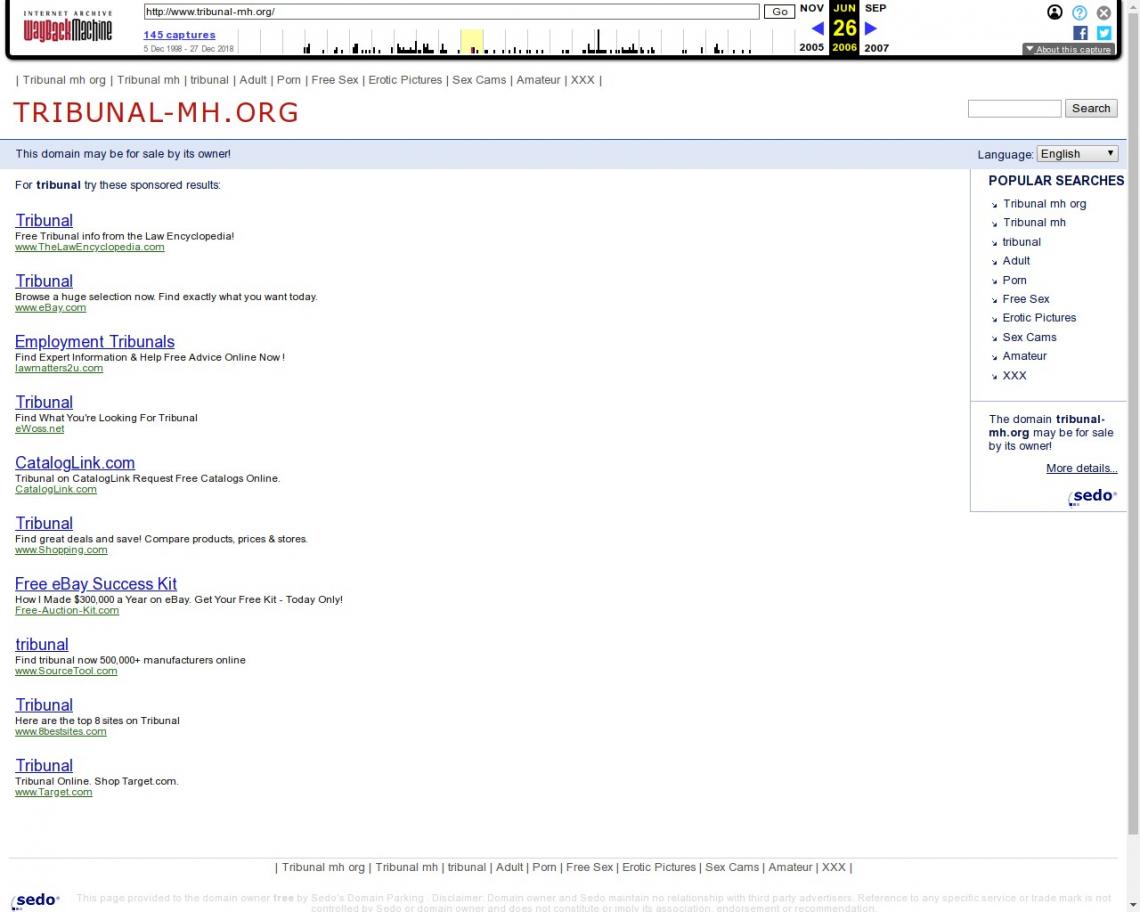Open CatalogLink.com result heading
The height and width of the screenshot is (912, 1140).
[x=75, y=463]
